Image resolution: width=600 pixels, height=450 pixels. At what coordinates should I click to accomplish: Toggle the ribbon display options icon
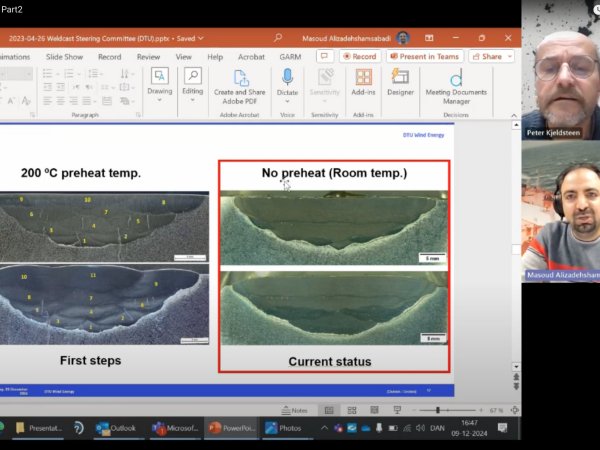[429, 38]
